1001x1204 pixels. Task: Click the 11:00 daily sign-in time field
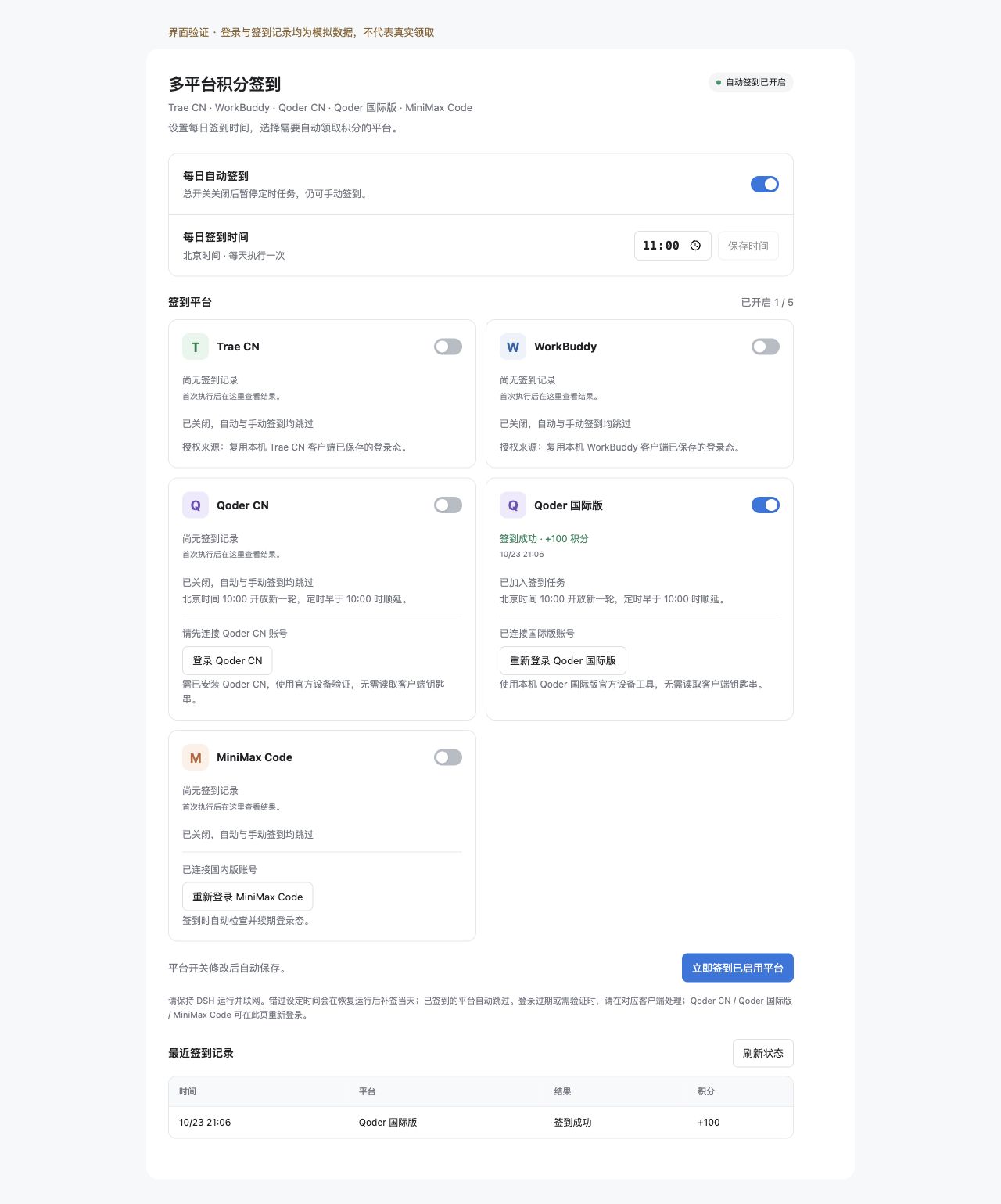(x=673, y=246)
